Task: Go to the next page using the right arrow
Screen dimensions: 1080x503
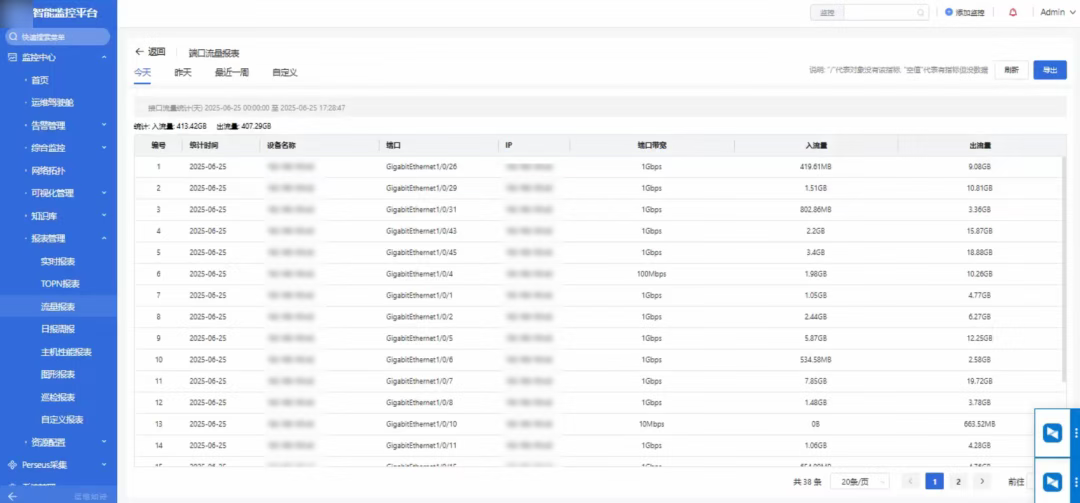Action: pyautogui.click(x=982, y=482)
